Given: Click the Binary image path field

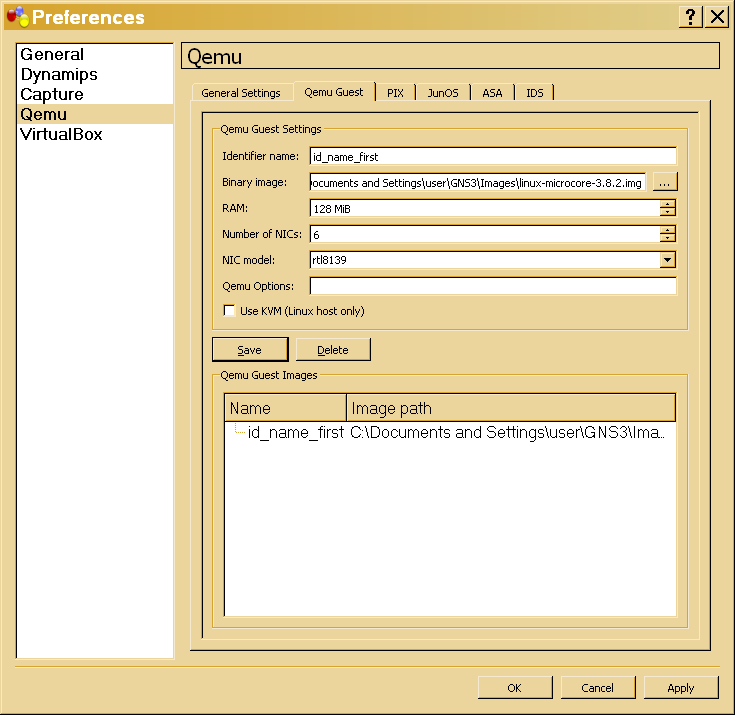Looking at the screenshot, I should pos(478,182).
